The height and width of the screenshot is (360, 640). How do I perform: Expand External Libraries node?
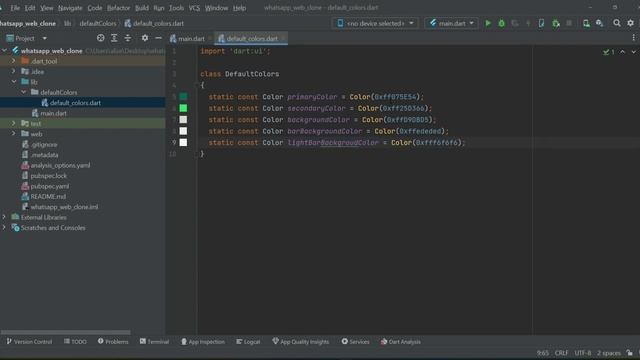click(x=4, y=217)
